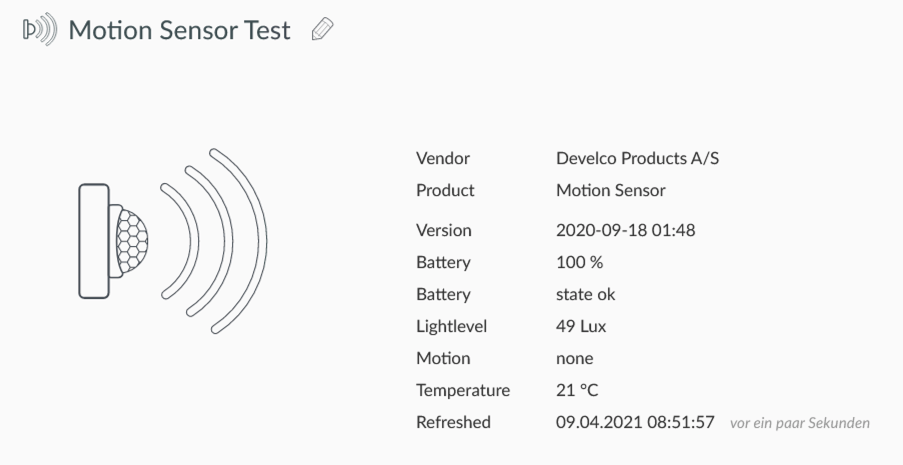Select the Vendor label
This screenshot has height=465, width=903.
click(443, 158)
